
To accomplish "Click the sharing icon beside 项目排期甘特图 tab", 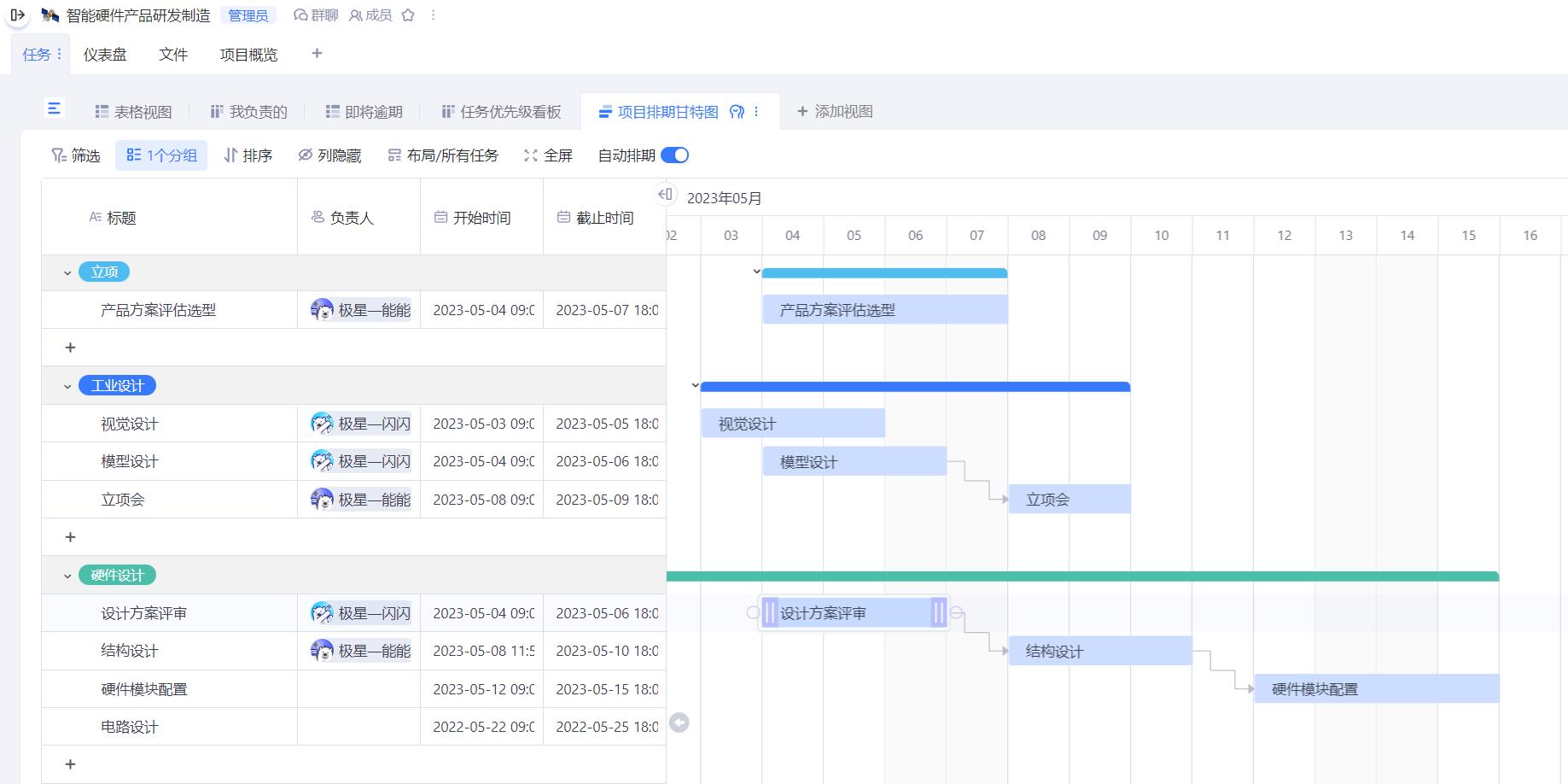I will tap(737, 111).
